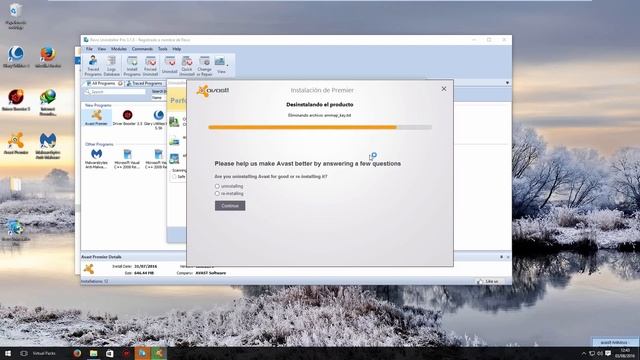The image size is (640, 360).
Task: Select Glary Utilities program icon
Action: point(158,119)
